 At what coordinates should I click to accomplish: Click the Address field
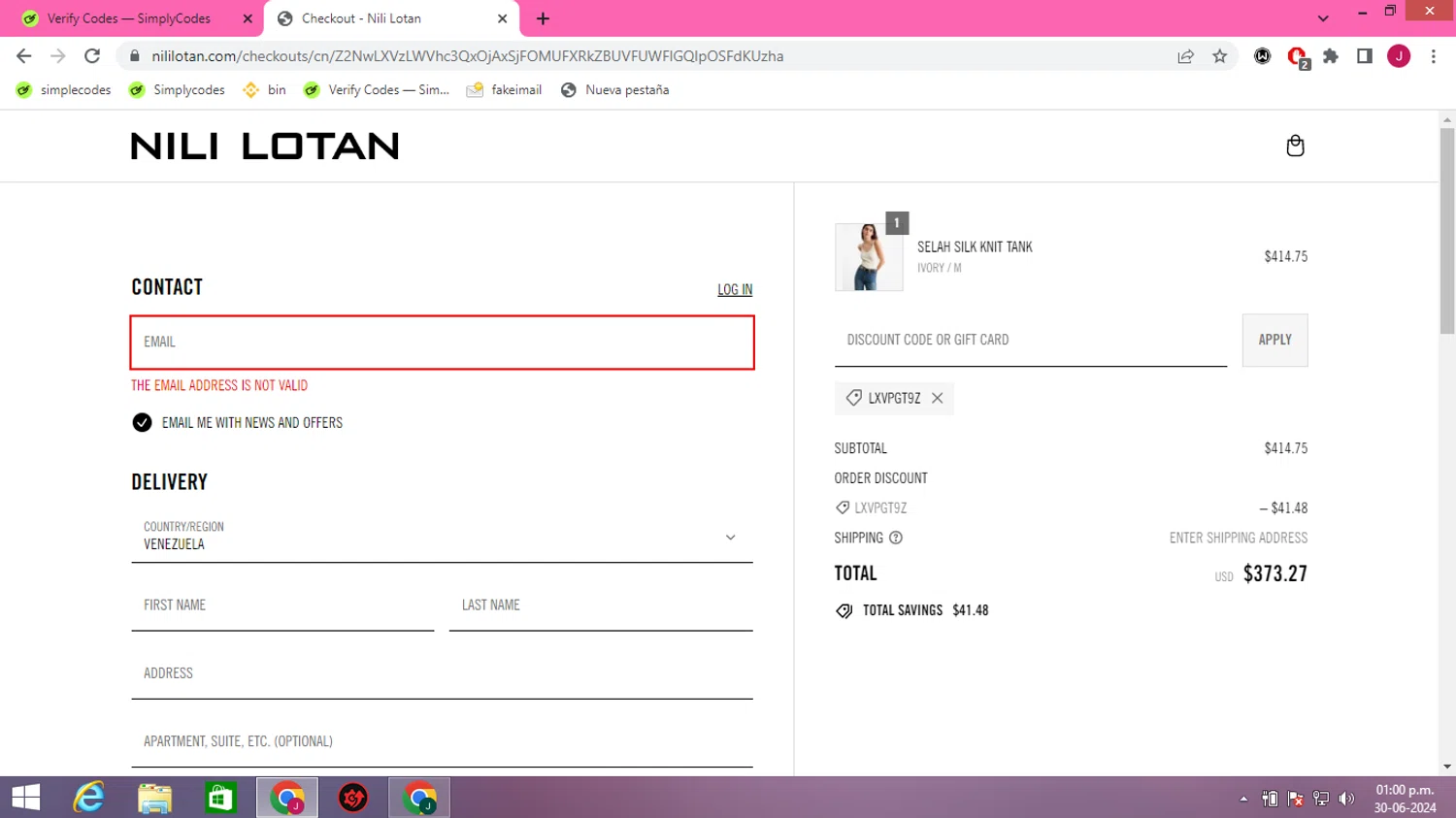(x=442, y=673)
